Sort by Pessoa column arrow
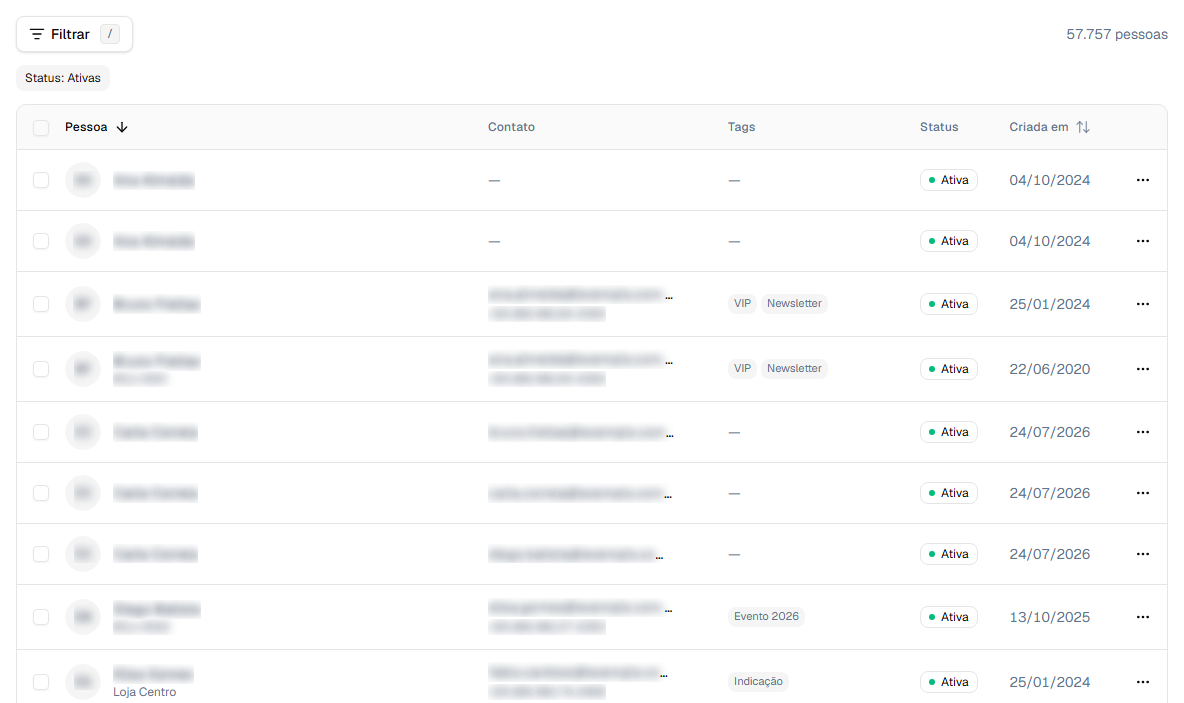1184x703 pixels. click(x=122, y=127)
